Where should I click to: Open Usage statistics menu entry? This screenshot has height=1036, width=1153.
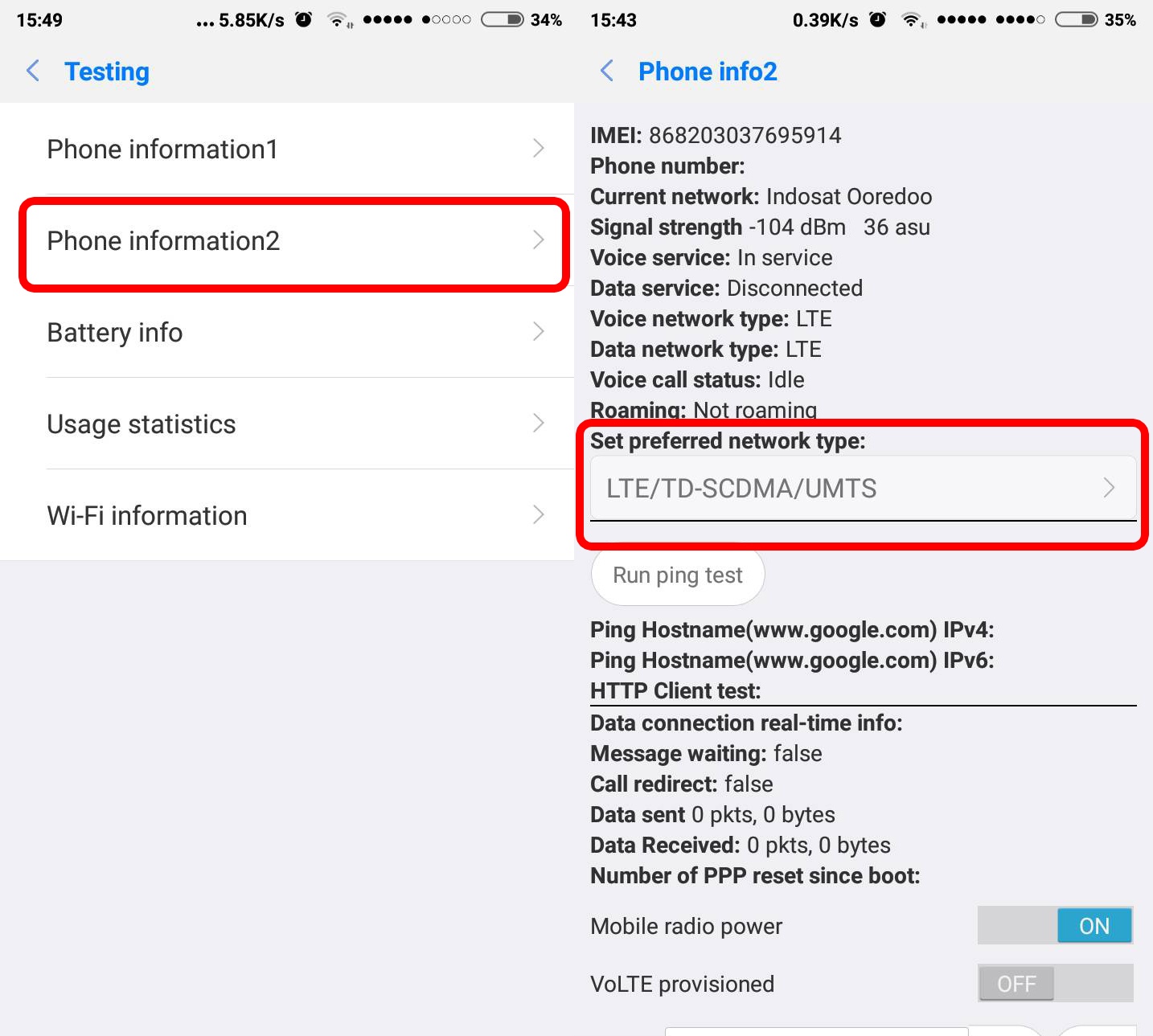(294, 424)
